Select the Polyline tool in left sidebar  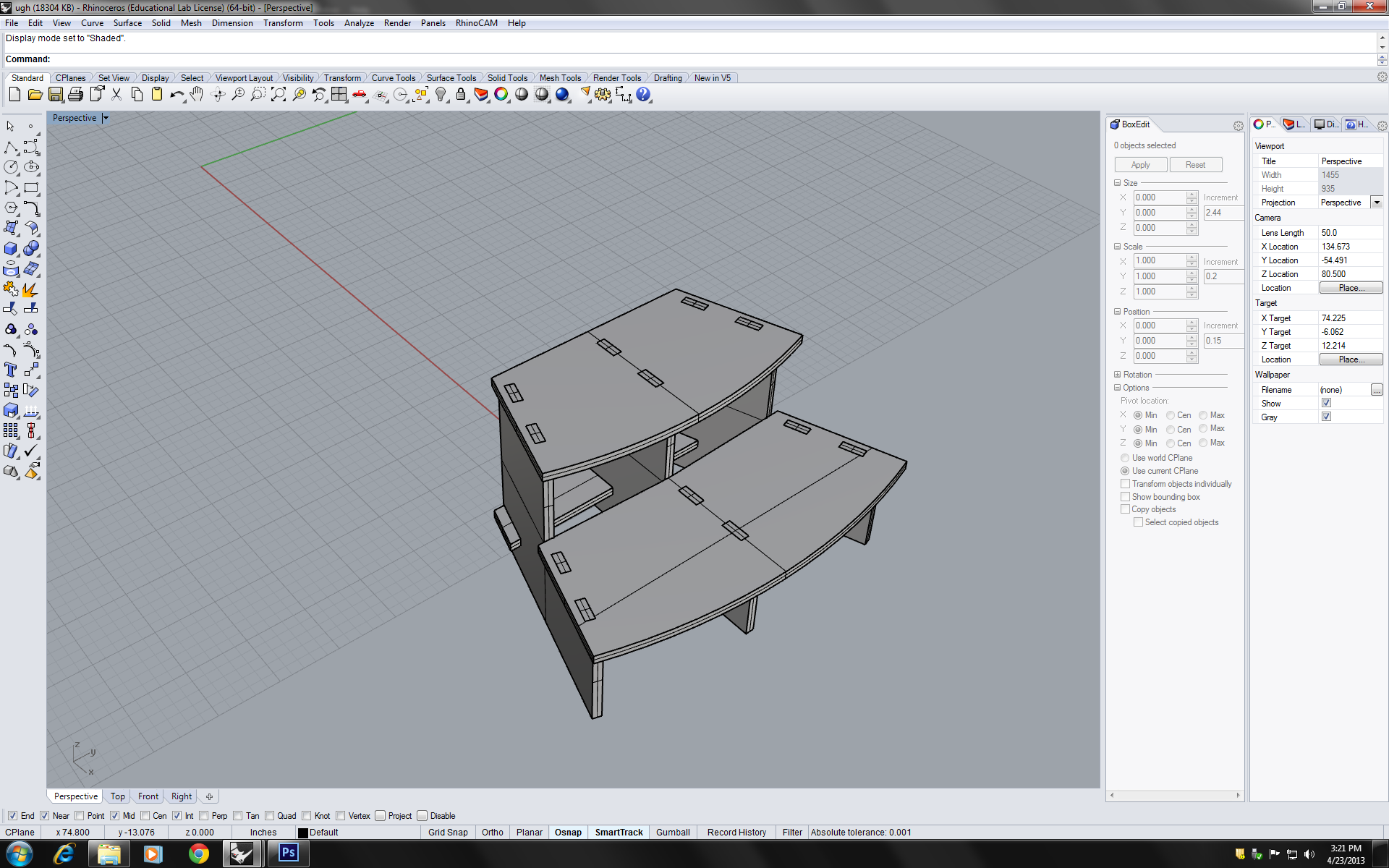11,147
